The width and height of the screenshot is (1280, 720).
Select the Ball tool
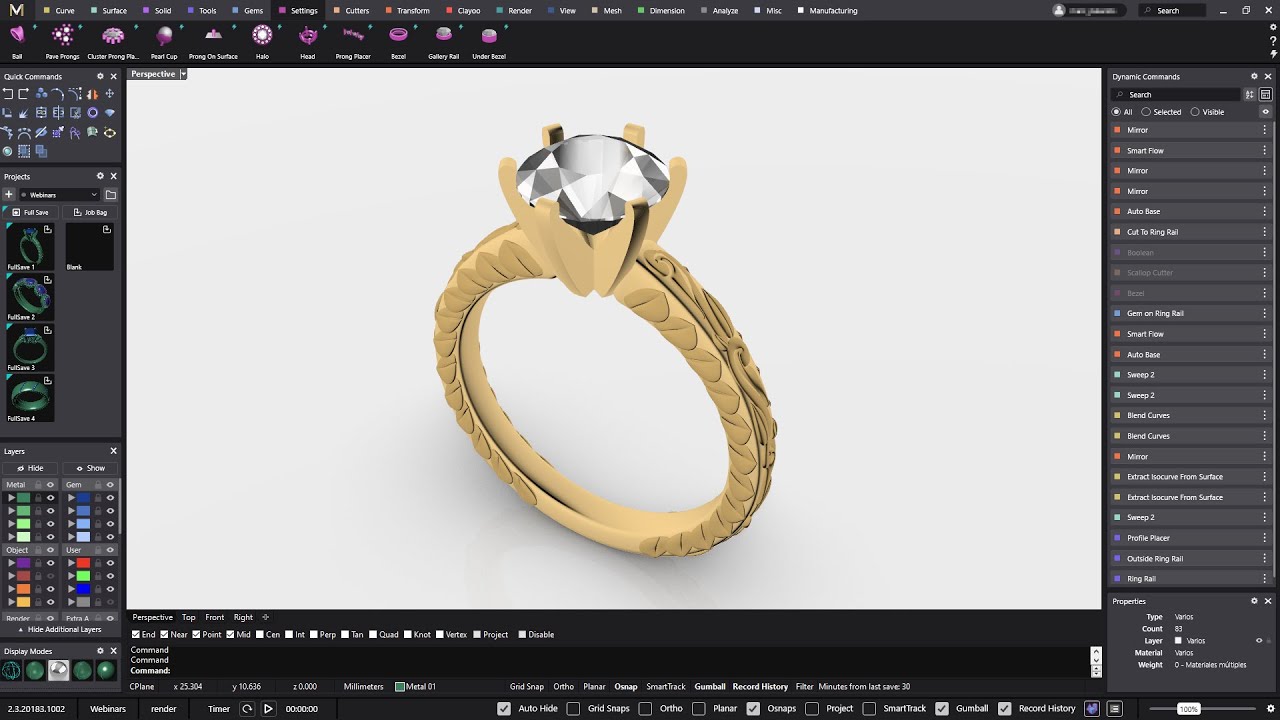pyautogui.click(x=17, y=41)
